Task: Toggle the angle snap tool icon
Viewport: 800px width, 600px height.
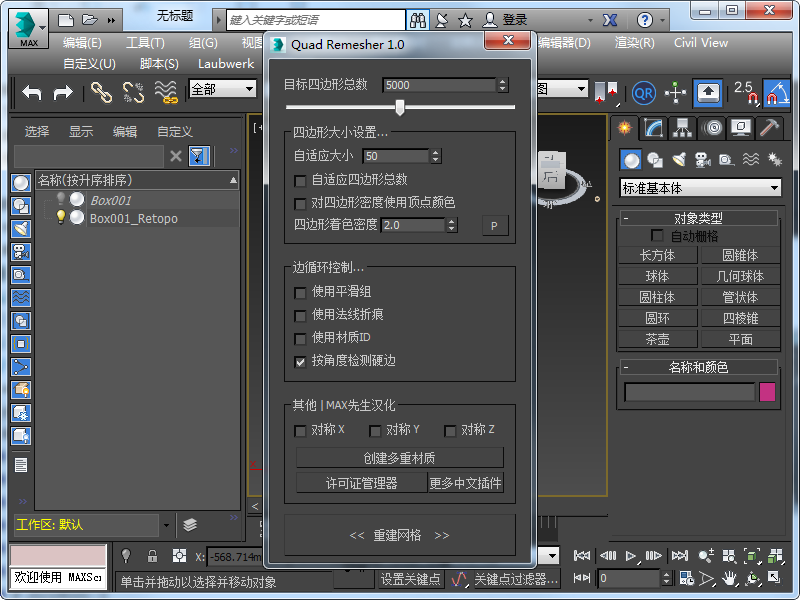Action: [776, 93]
